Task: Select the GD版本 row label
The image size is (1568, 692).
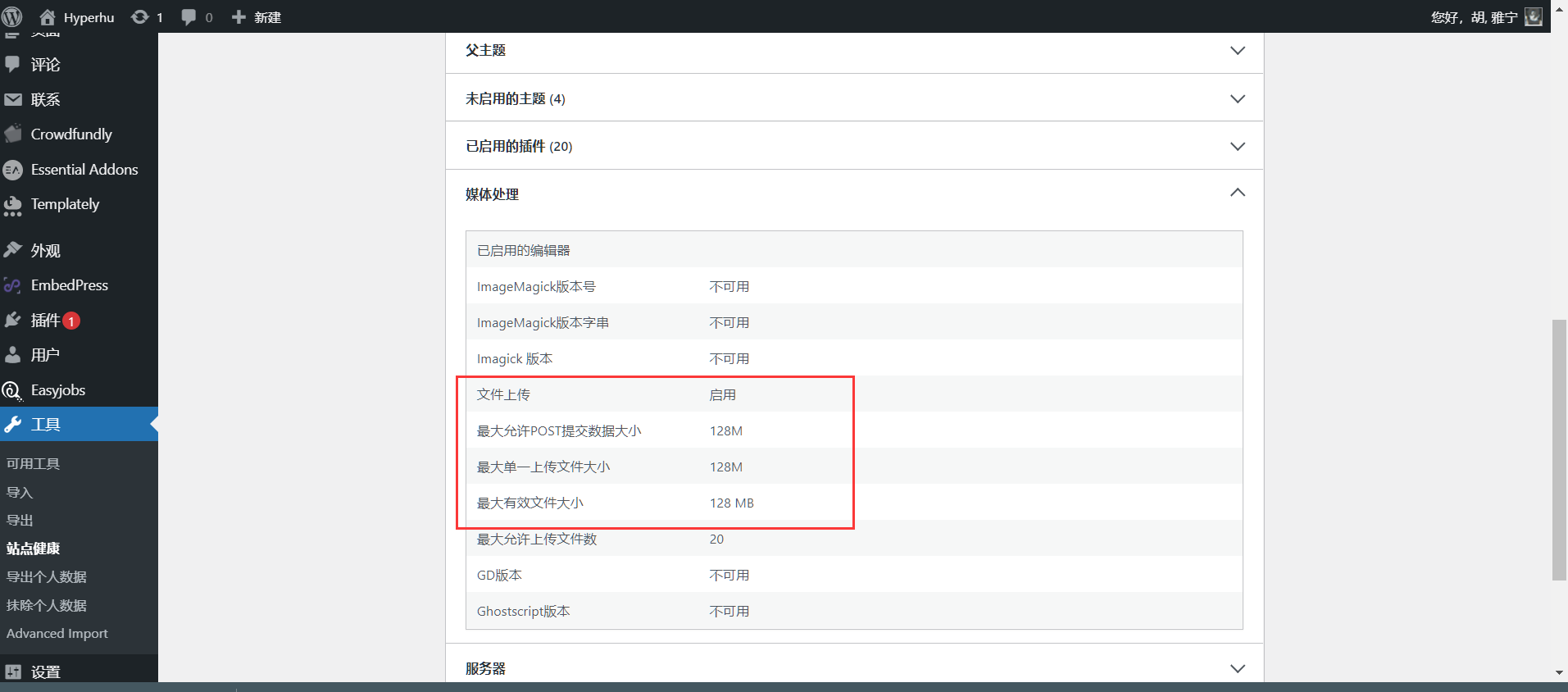Action: 499,575
